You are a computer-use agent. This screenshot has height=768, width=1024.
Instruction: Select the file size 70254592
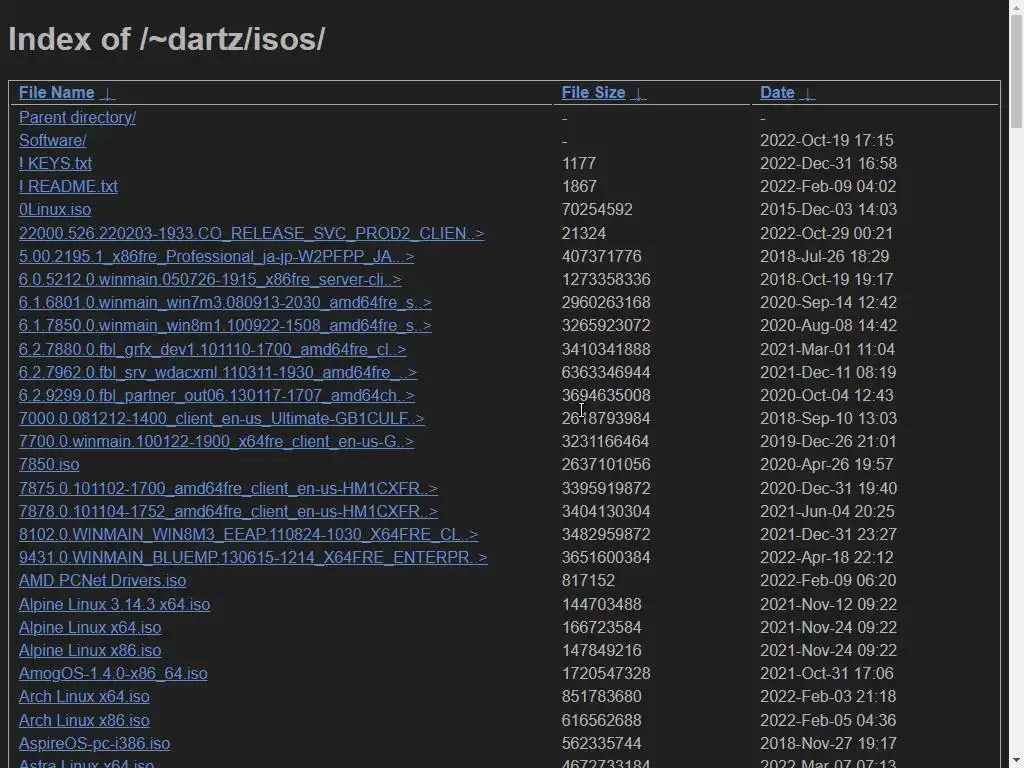597,210
